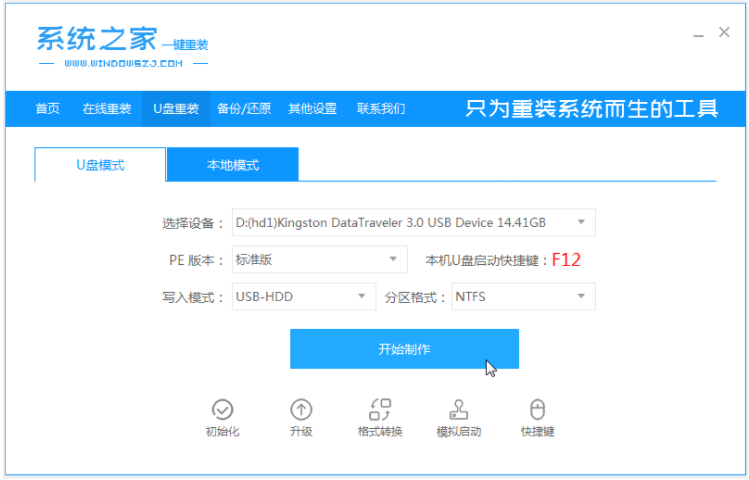
Task: Open 其他设置 in the navigation bar
Action: (x=312, y=109)
